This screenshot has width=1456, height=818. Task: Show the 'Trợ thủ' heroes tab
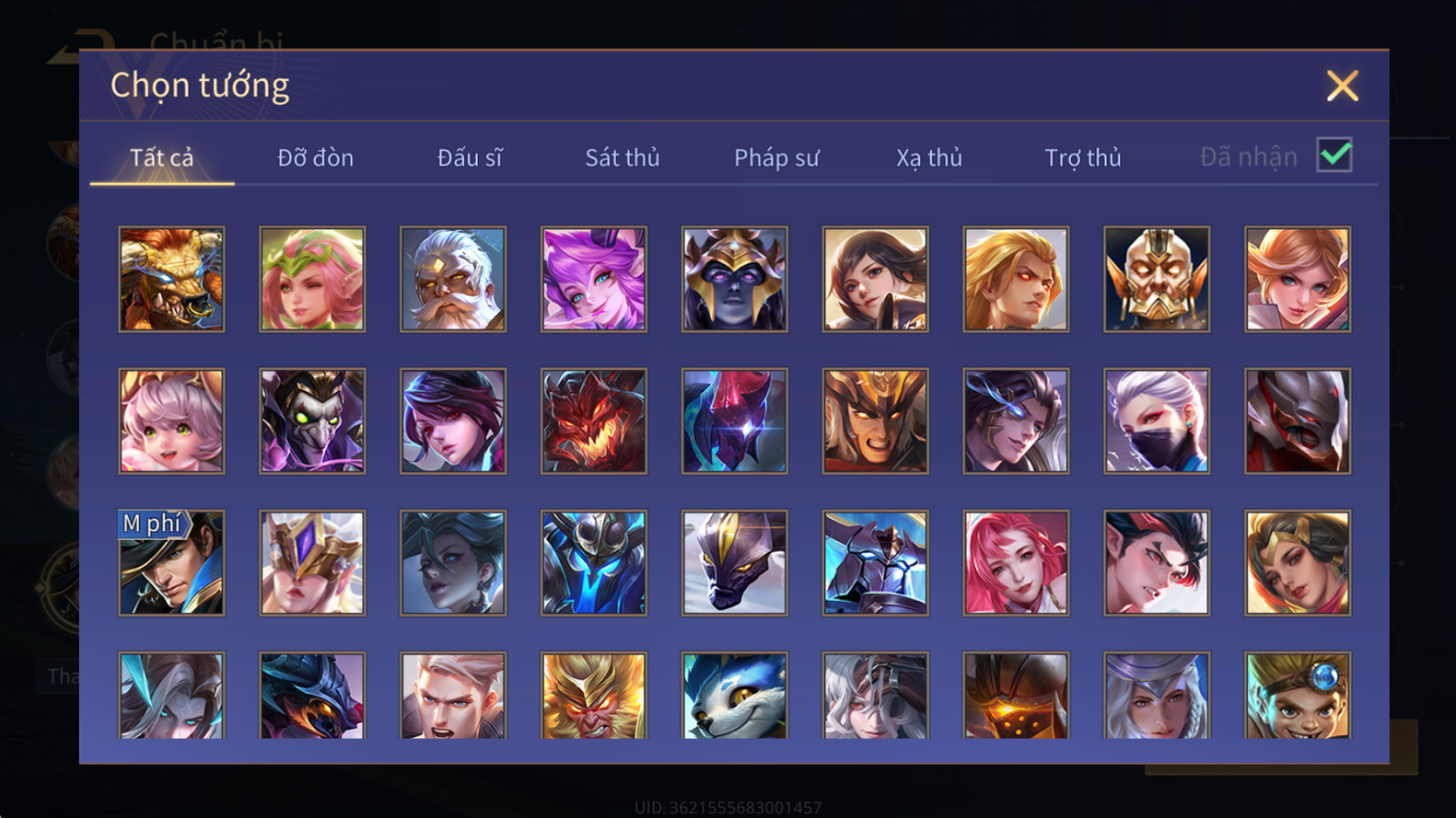point(1083,158)
